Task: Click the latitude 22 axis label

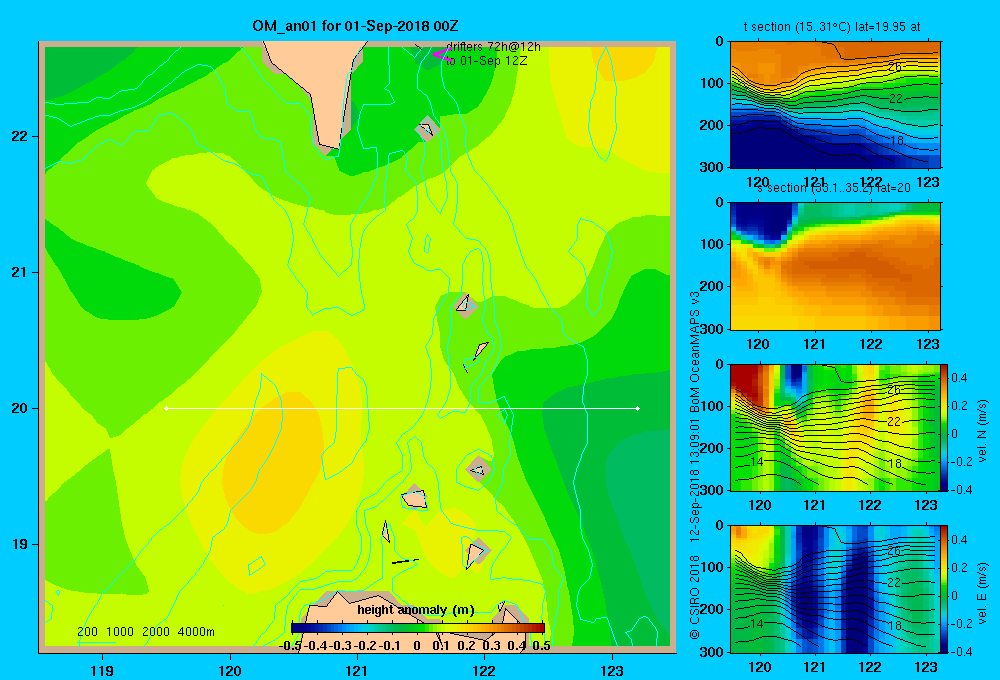Action: (20, 136)
